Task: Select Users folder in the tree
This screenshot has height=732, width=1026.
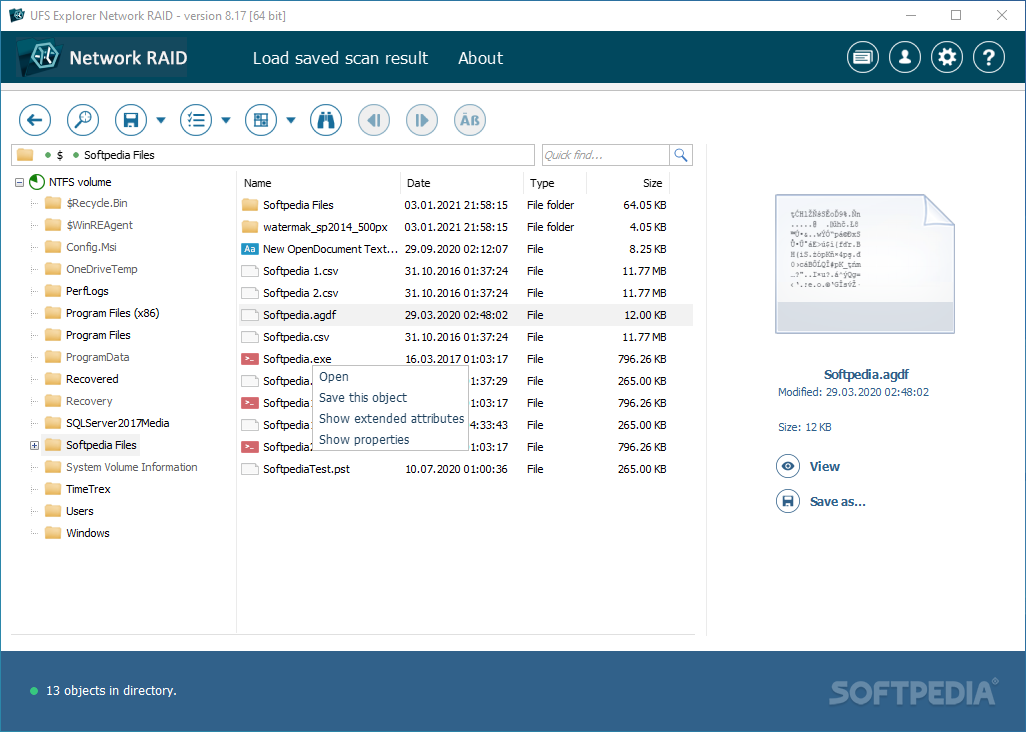Action: click(x=80, y=512)
